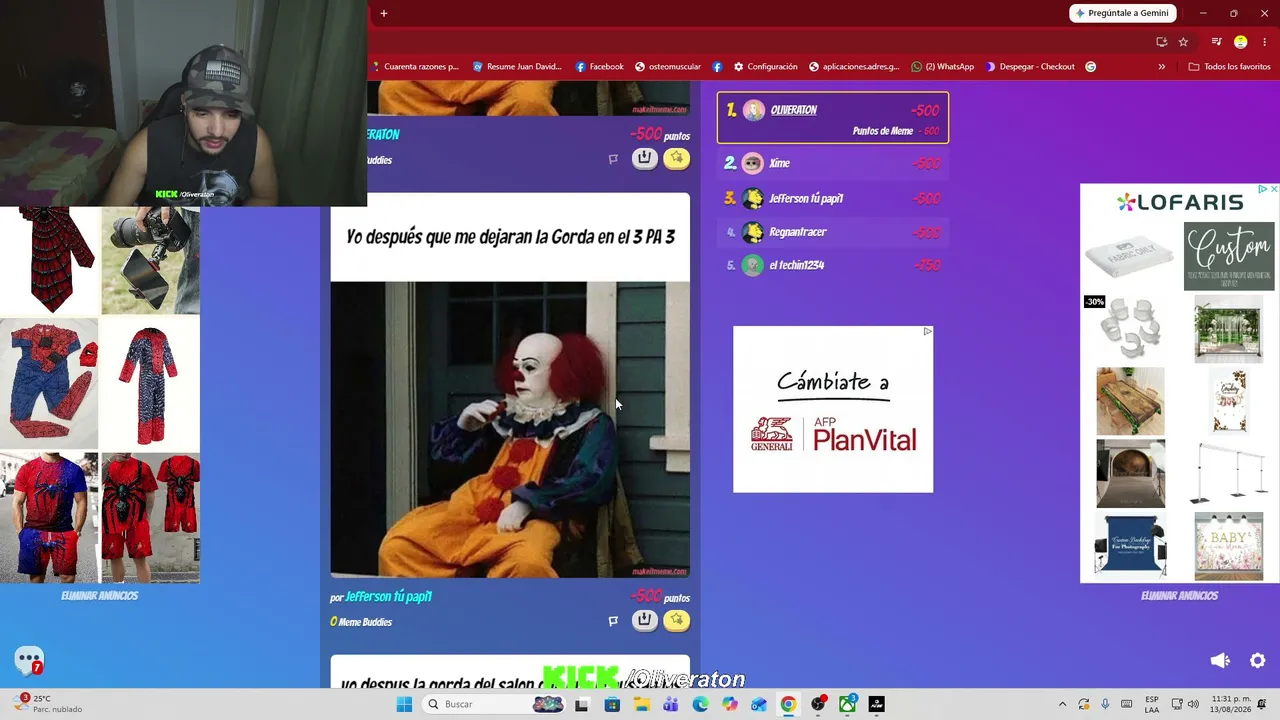Select OLIVERATON in the leaderboard
The height and width of the screenshot is (720, 1280).
point(833,117)
